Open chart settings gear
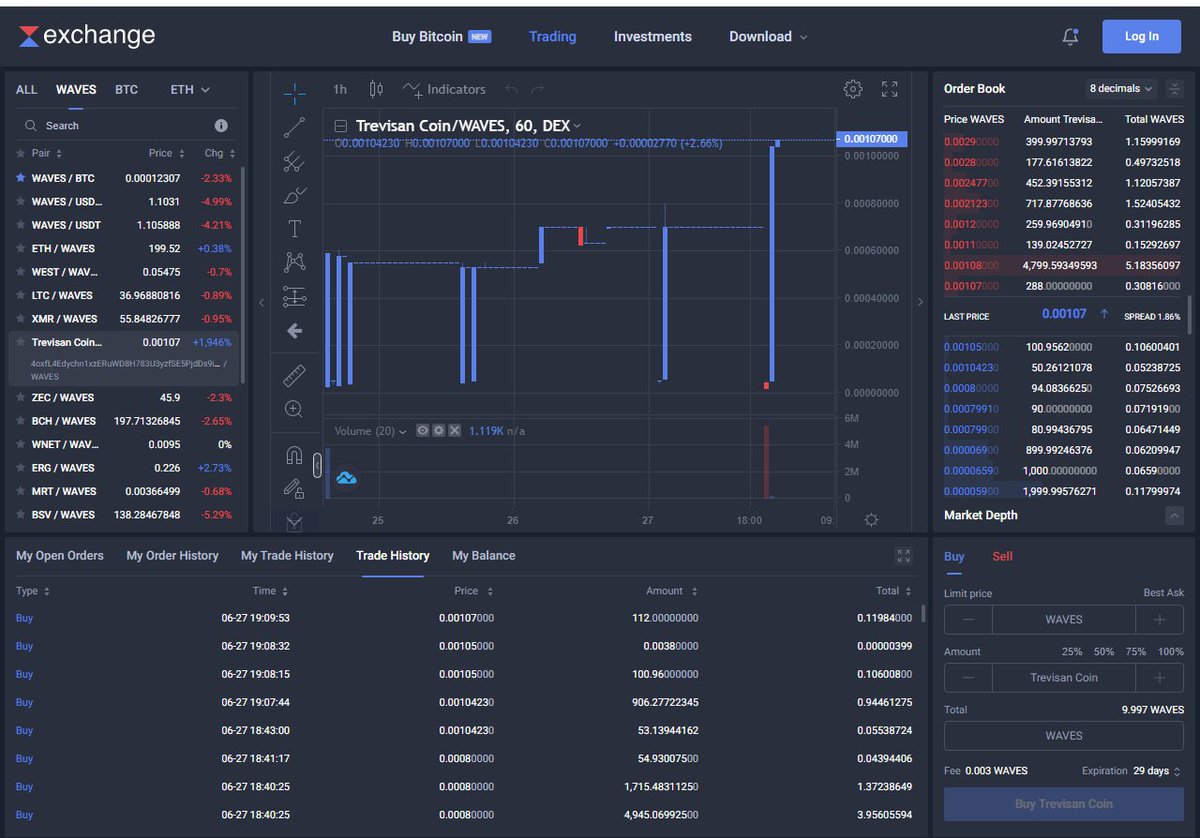 pyautogui.click(x=853, y=89)
